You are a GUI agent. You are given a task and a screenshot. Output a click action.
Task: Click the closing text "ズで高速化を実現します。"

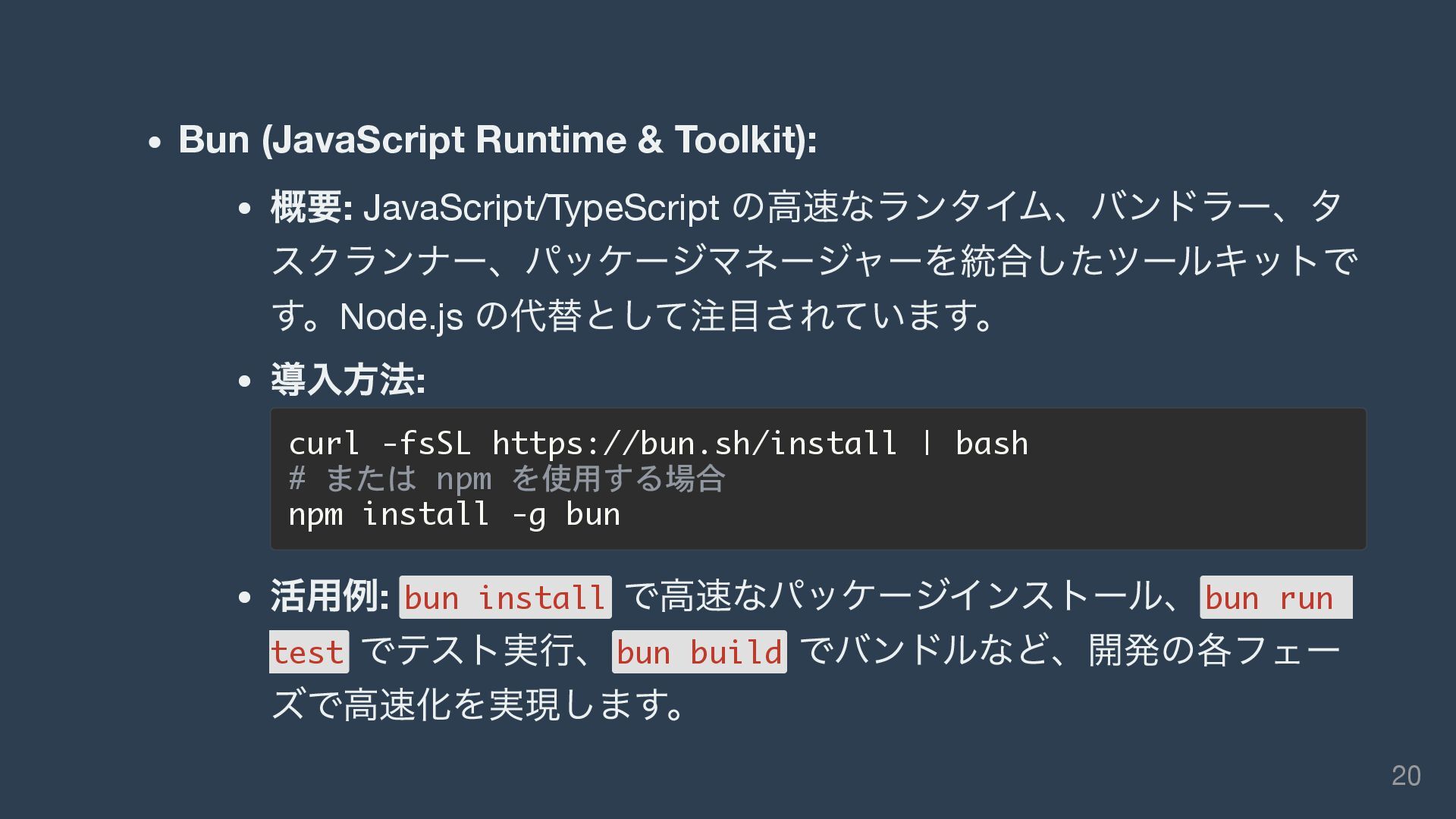tap(479, 705)
